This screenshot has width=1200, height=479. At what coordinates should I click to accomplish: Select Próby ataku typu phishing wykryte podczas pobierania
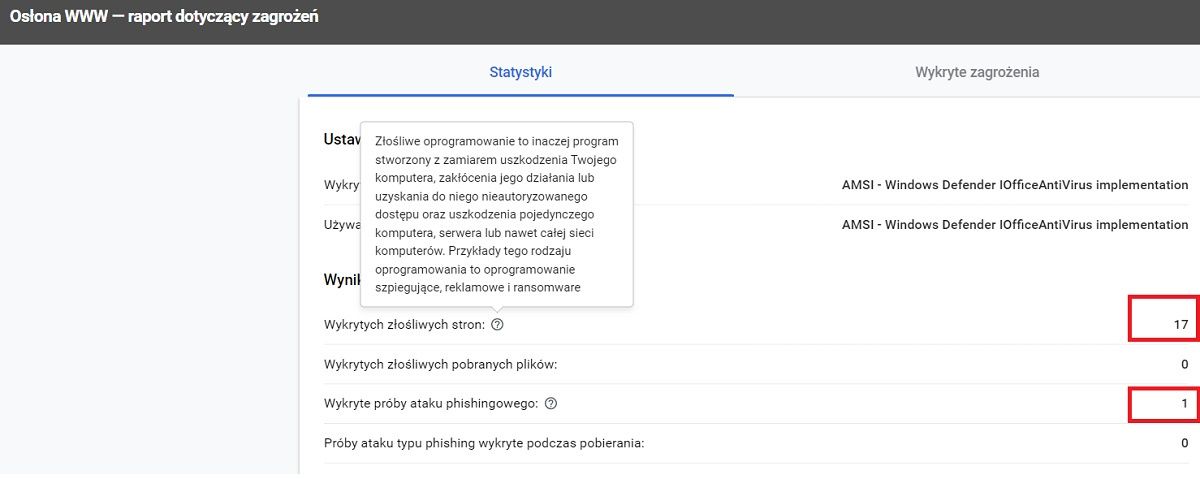484,442
